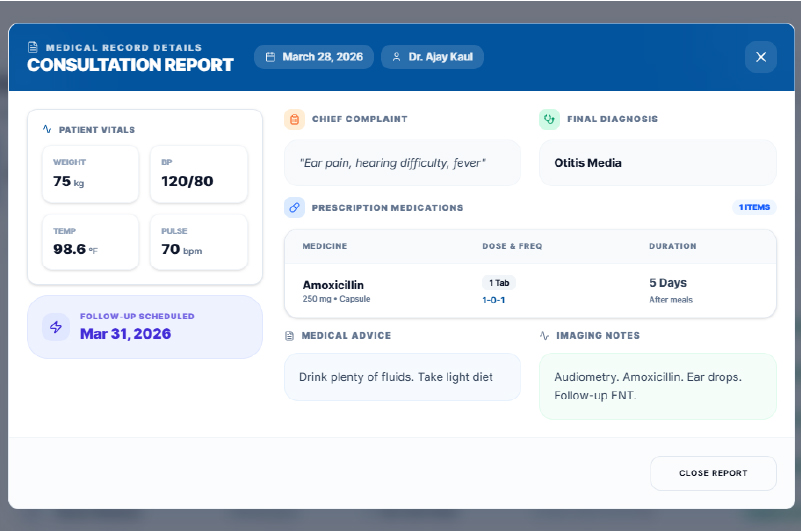Click the waveform icon beside Imaging Notes
This screenshot has width=801, height=531.
coord(544,336)
